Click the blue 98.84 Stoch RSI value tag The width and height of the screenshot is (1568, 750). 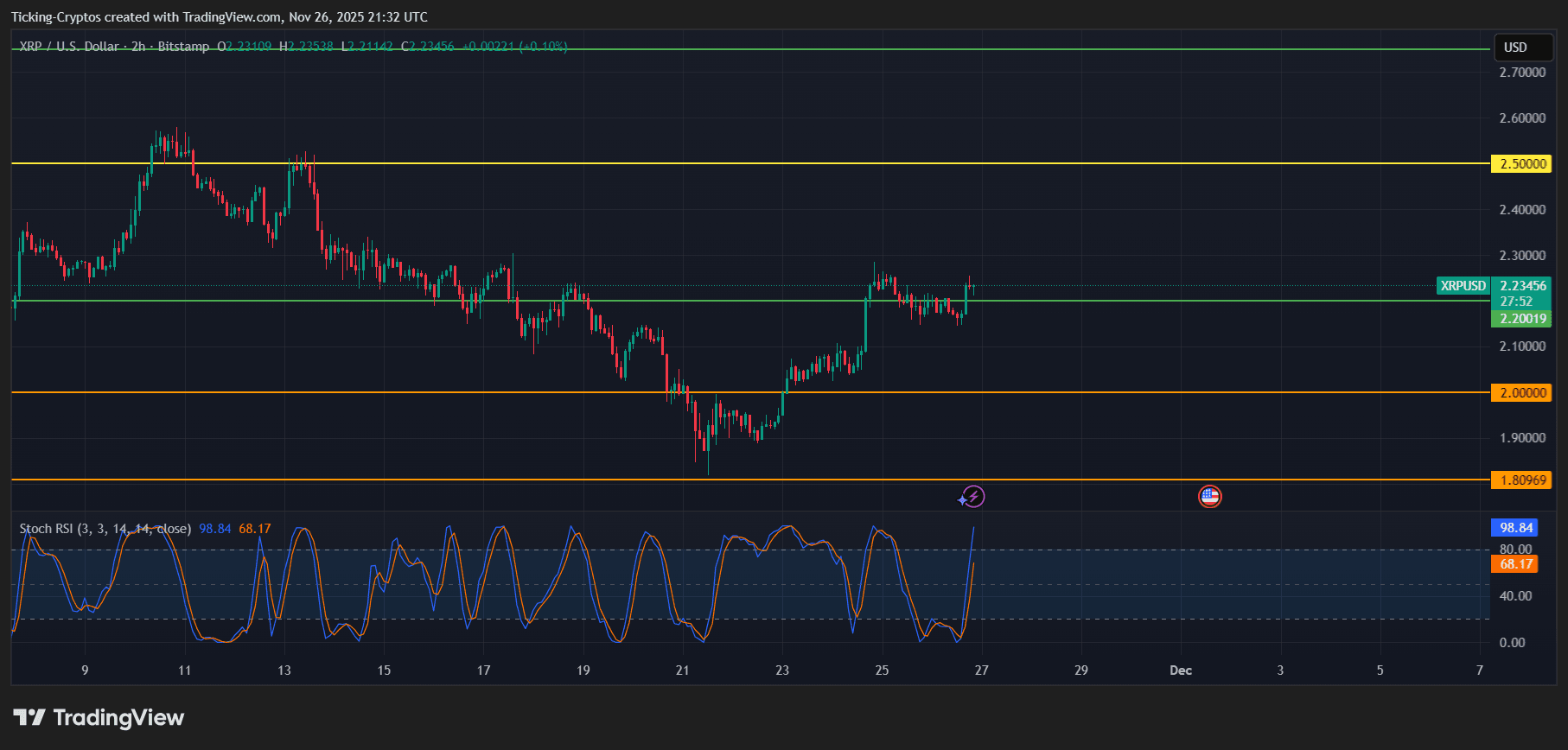tap(1515, 528)
